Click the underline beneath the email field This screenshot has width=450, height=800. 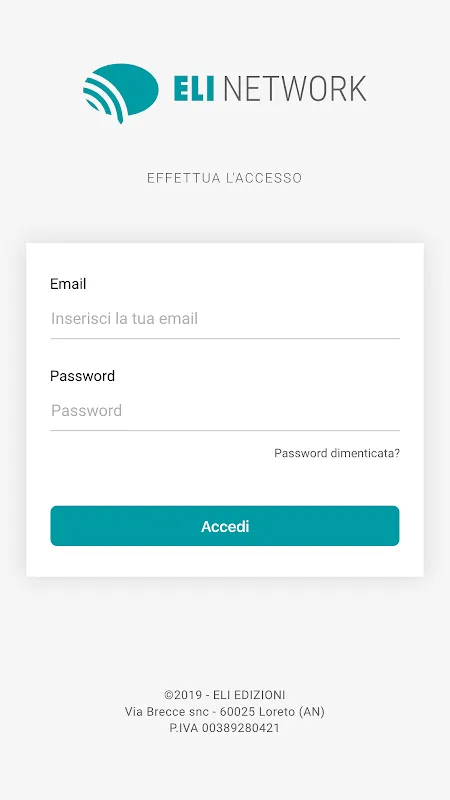[x=224, y=338]
